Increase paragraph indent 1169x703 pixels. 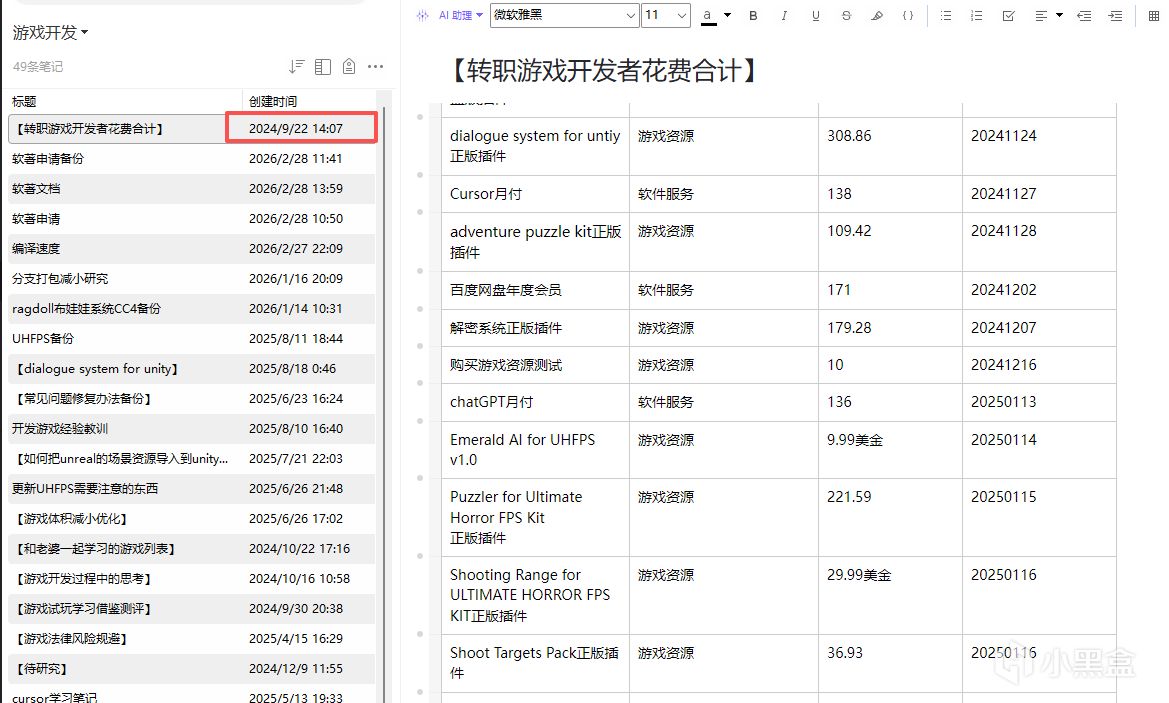click(x=1115, y=15)
